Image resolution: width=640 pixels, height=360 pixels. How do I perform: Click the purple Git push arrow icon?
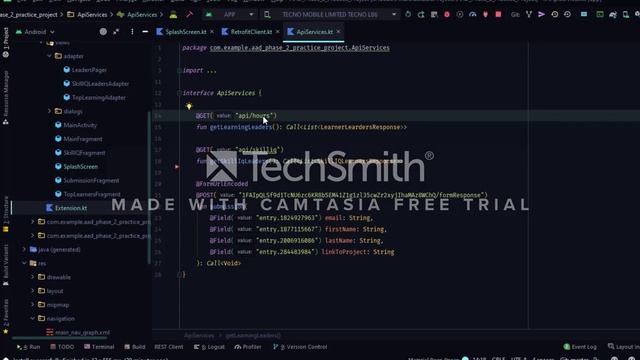click(x=542, y=15)
